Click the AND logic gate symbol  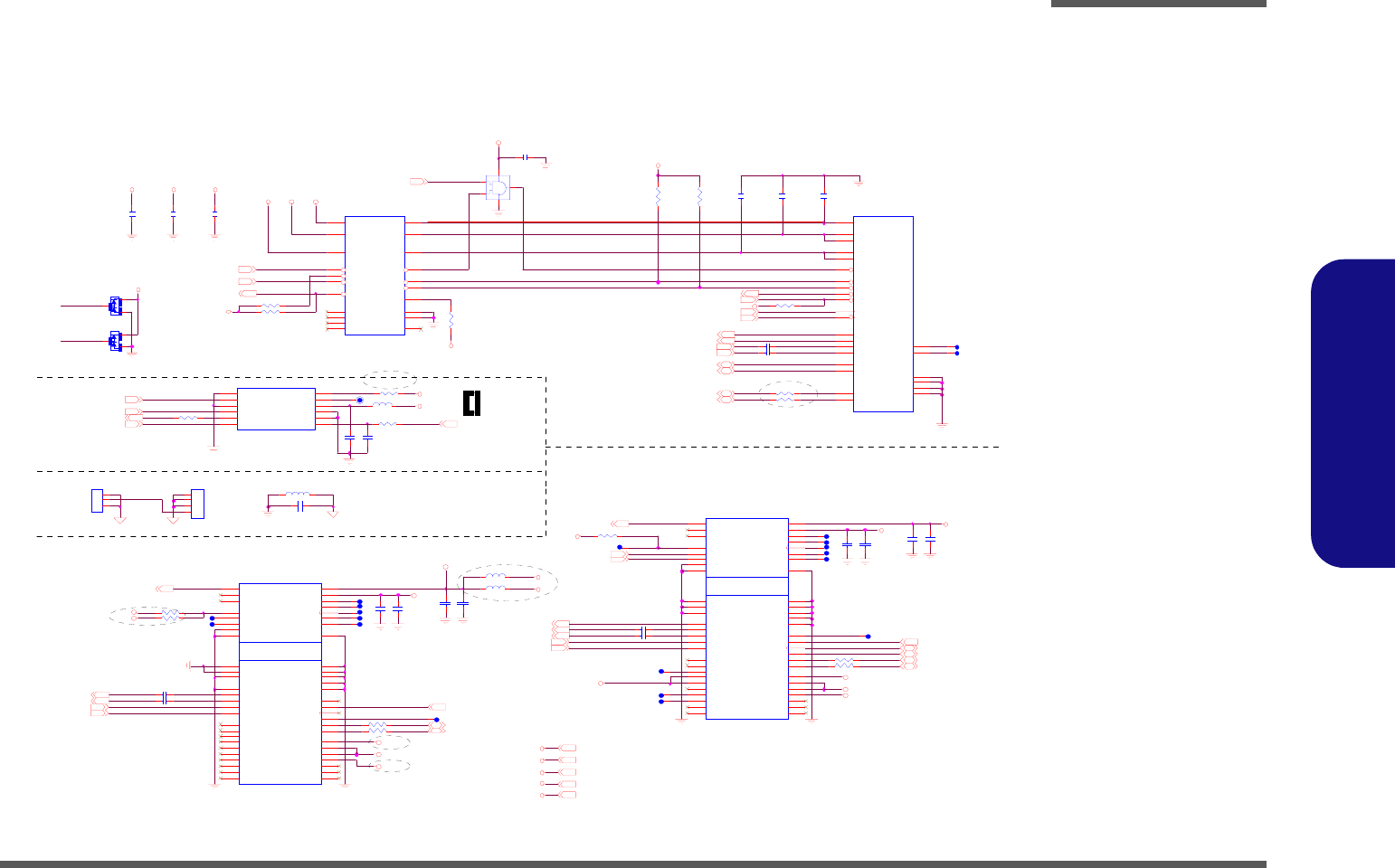click(497, 189)
